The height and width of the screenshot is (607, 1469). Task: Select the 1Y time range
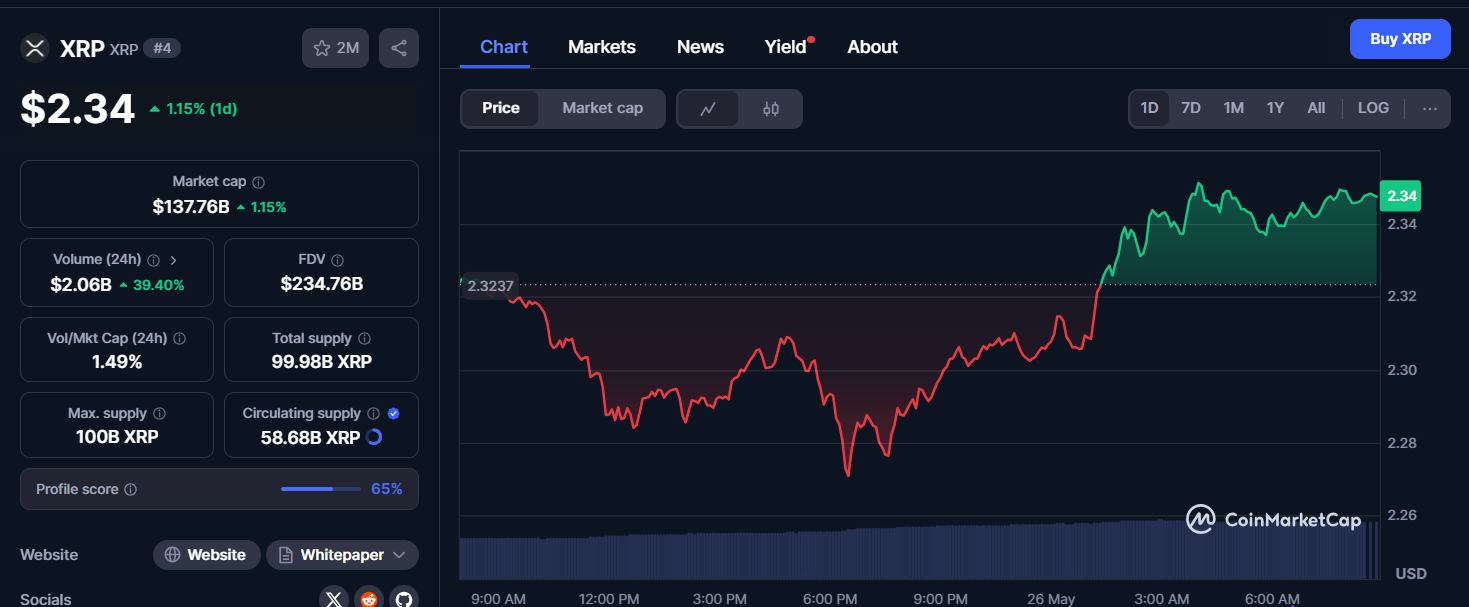[1275, 108]
